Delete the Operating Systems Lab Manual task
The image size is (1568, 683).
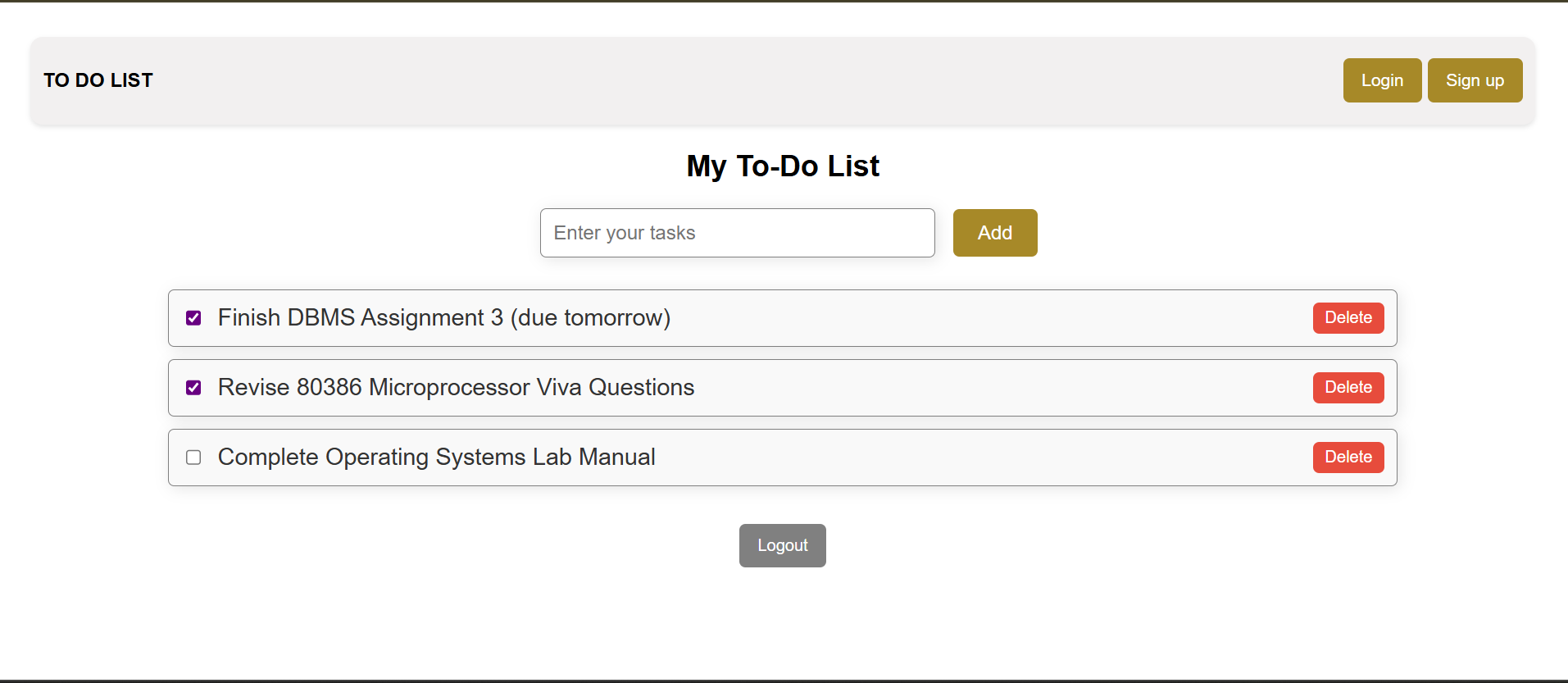(1348, 458)
